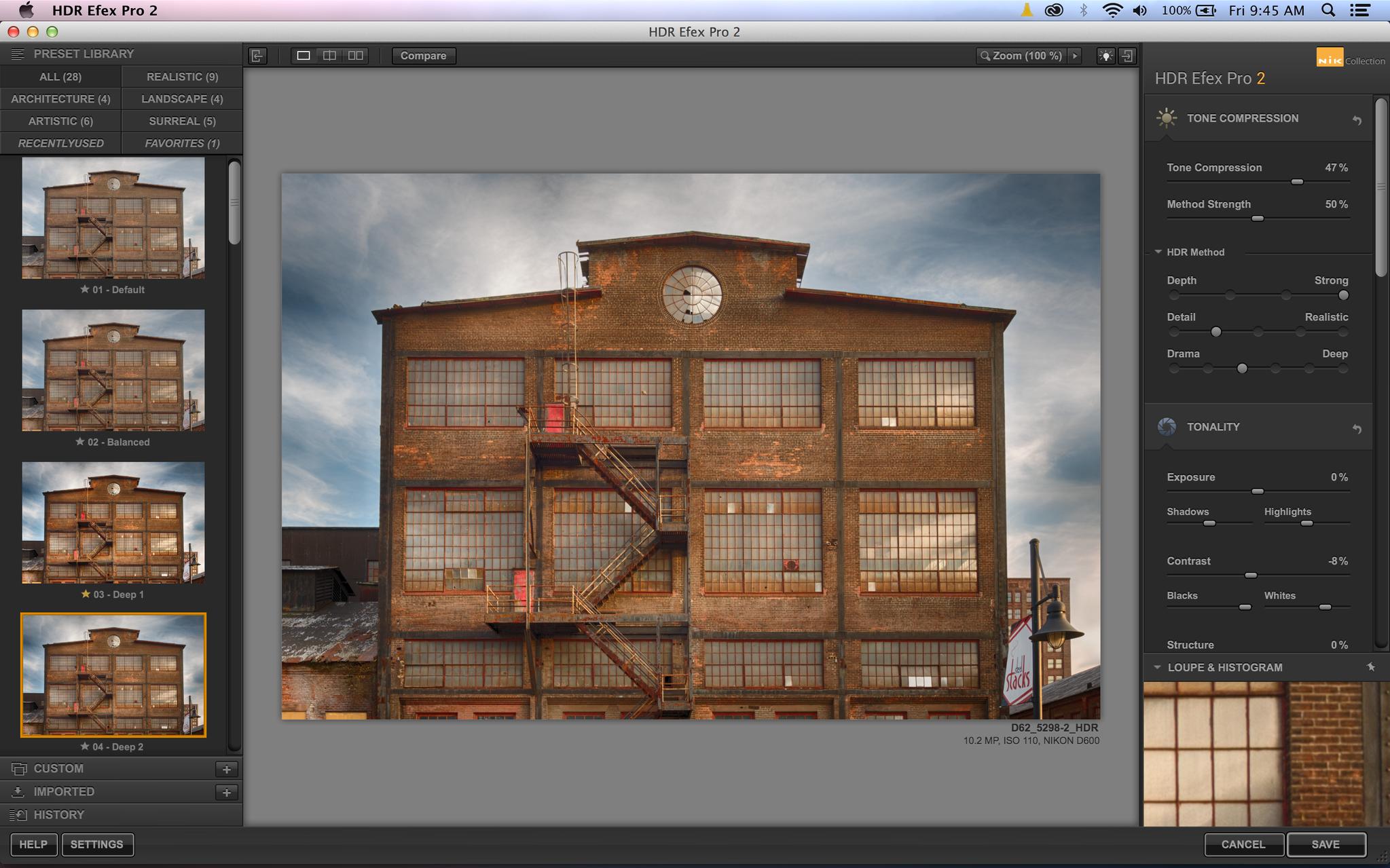
Task: Filter presets by Architecture (4)
Action: [60, 98]
